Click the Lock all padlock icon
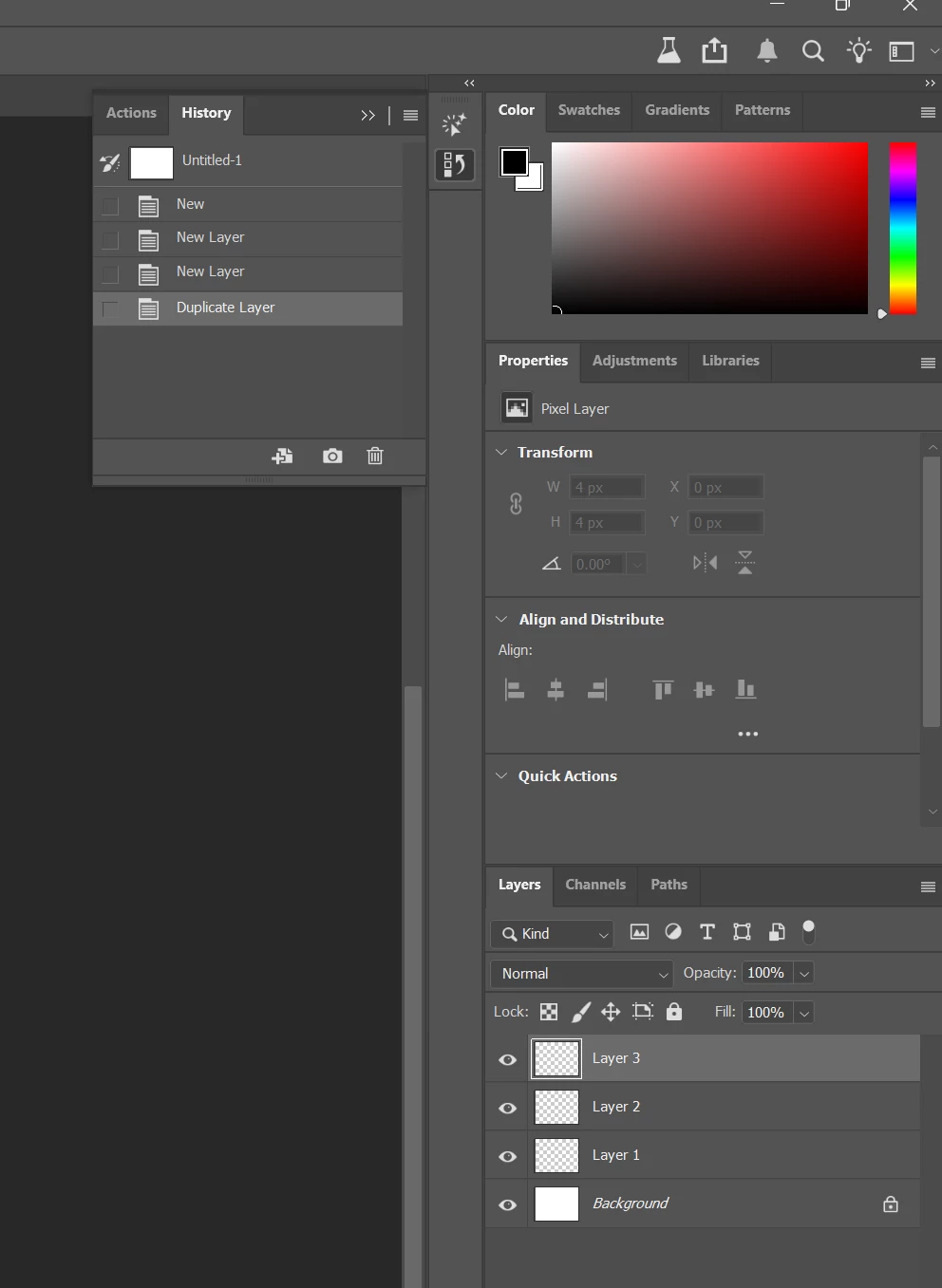 point(674,1012)
